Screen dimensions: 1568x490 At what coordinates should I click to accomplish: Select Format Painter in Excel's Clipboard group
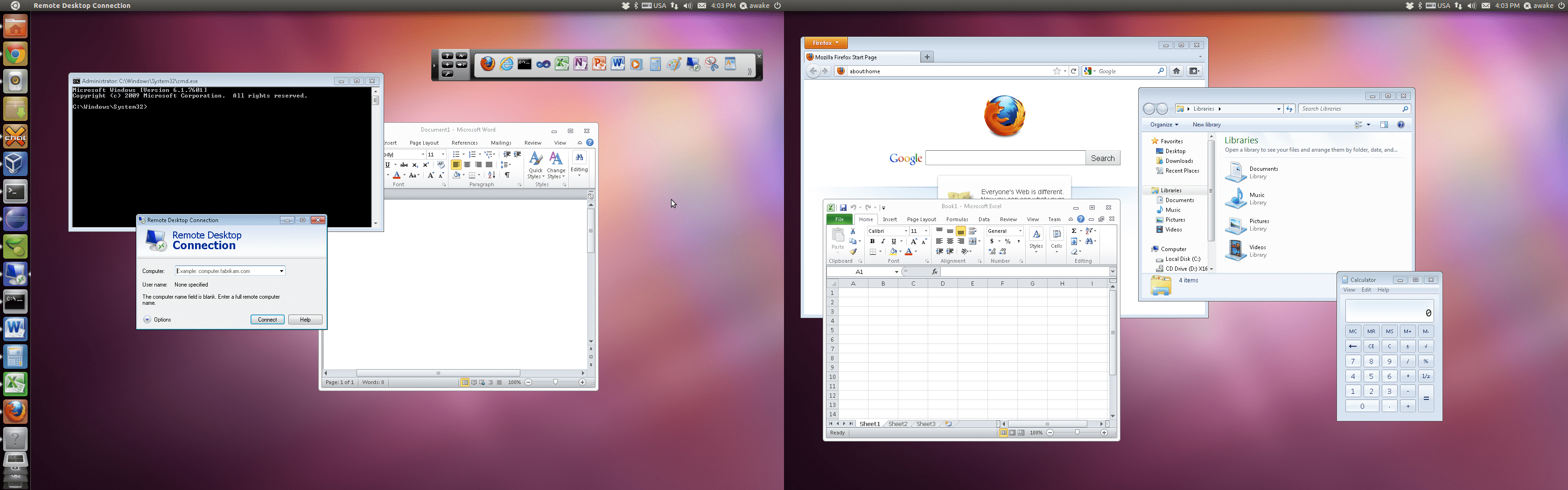click(x=854, y=252)
